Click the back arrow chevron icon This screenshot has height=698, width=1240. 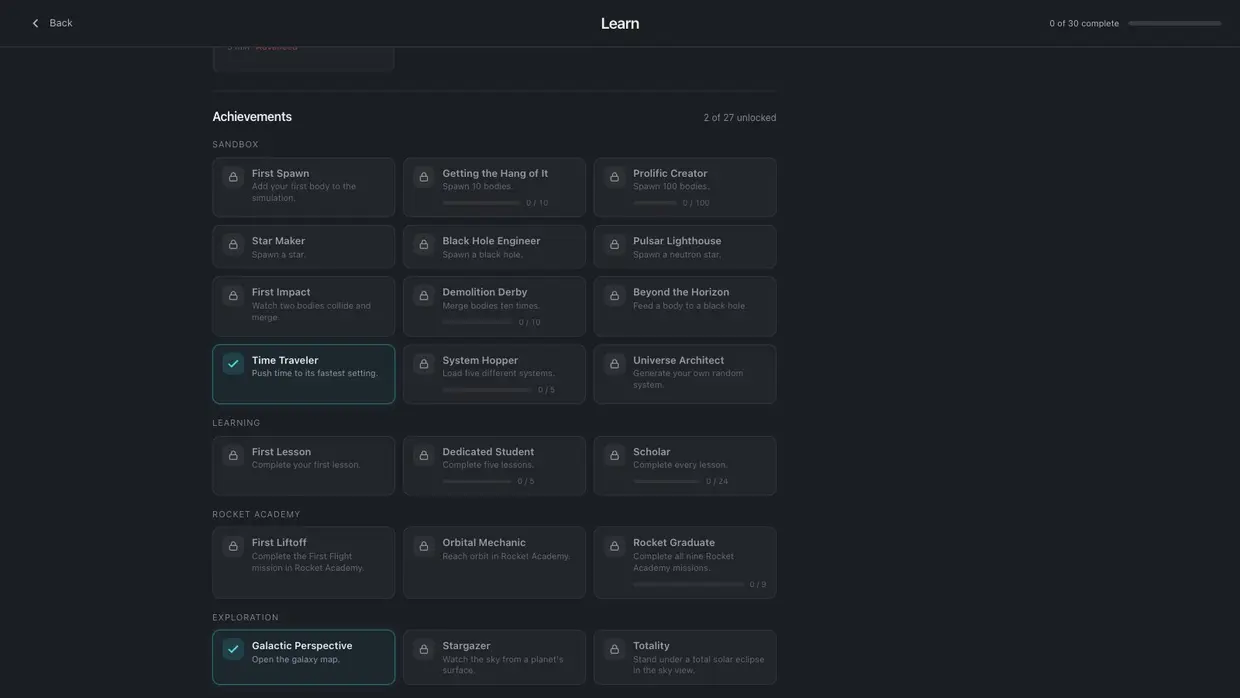pos(36,23)
